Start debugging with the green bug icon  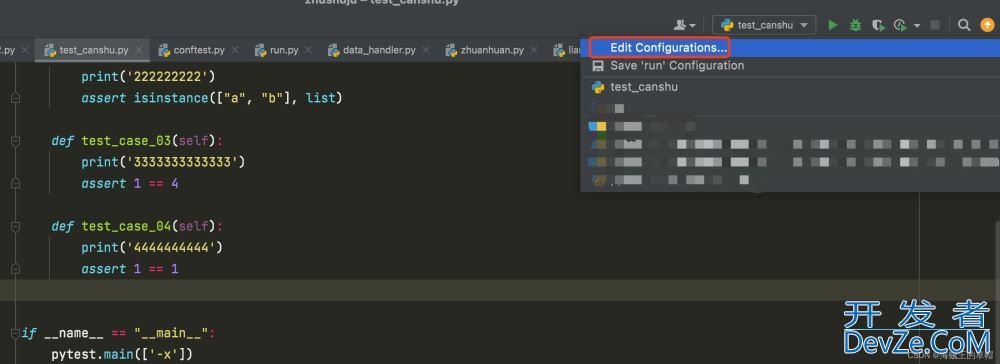pos(855,25)
